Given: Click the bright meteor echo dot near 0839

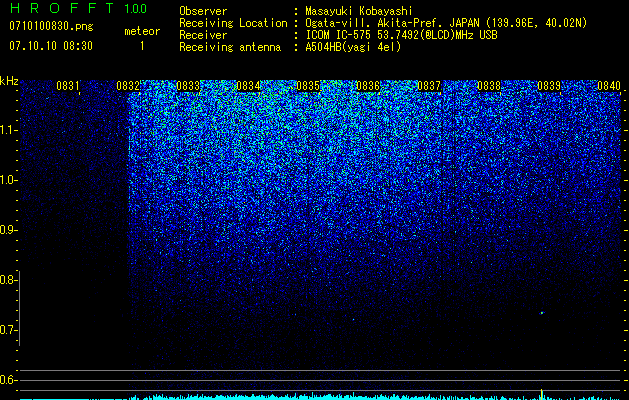Looking at the screenshot, I should pos(542,313).
